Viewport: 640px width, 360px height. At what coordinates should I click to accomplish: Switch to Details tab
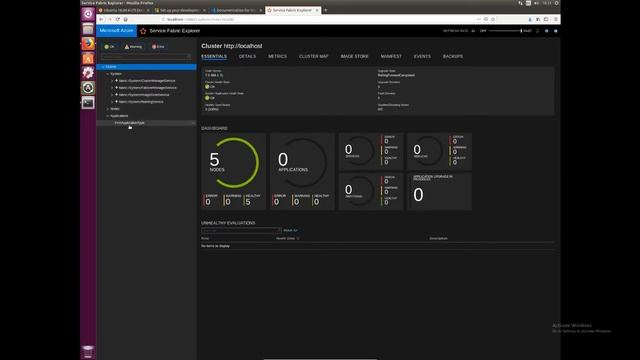coord(247,56)
